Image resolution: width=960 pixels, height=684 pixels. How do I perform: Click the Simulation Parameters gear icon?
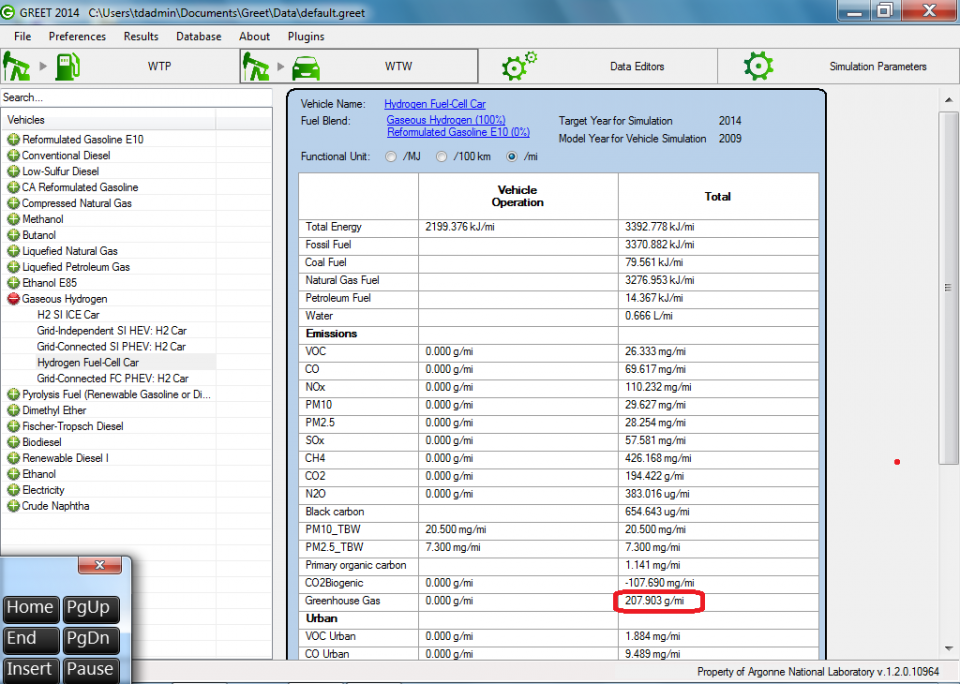click(x=758, y=67)
